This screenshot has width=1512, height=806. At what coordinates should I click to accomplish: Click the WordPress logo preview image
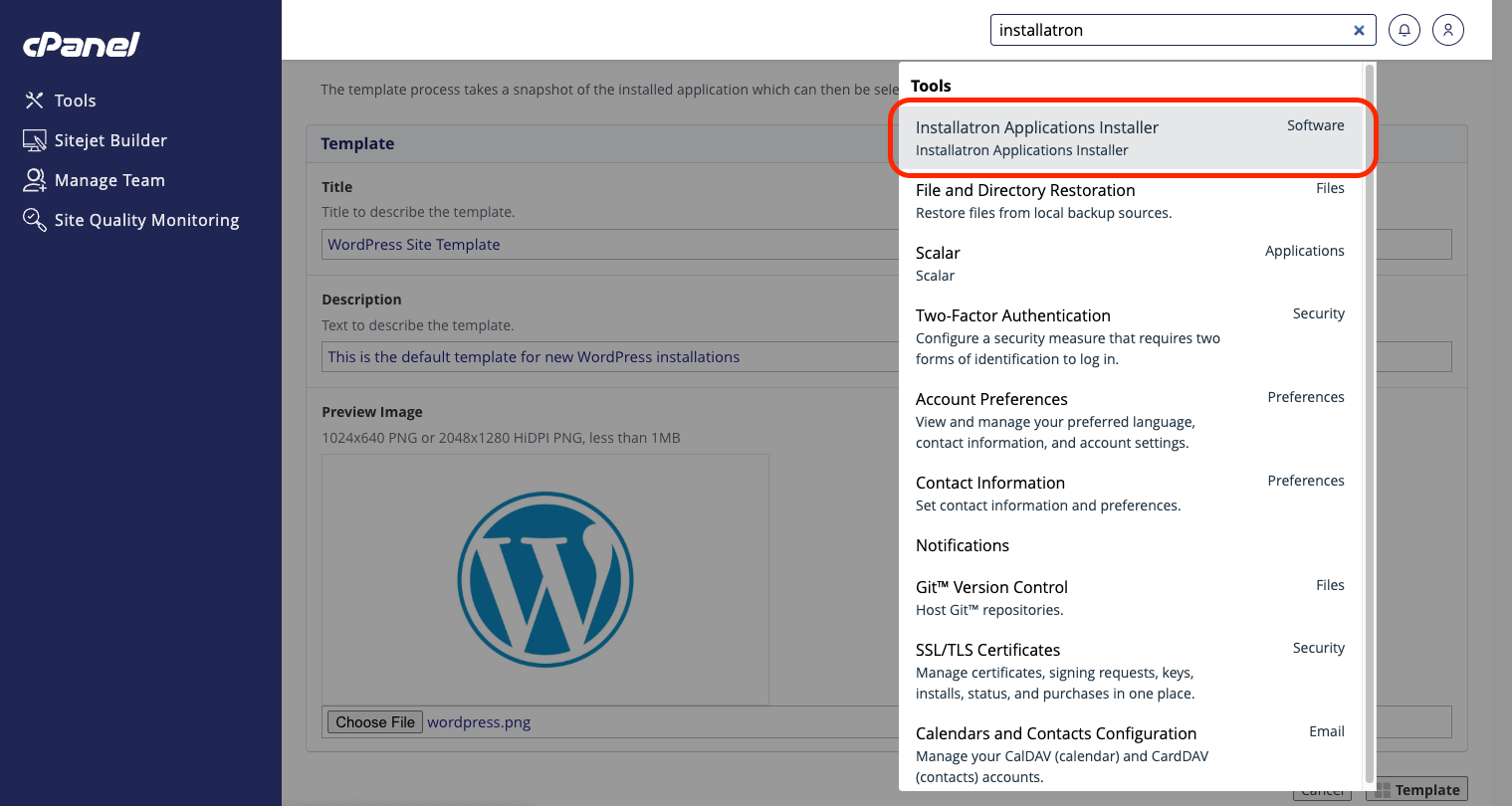pyautogui.click(x=545, y=579)
